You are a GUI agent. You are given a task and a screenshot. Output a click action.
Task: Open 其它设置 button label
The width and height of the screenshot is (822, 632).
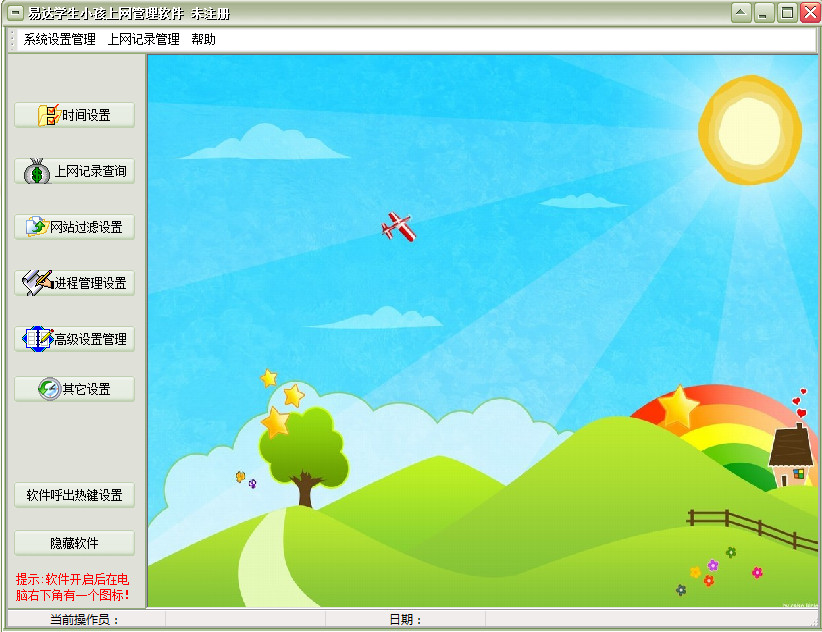click(x=86, y=389)
